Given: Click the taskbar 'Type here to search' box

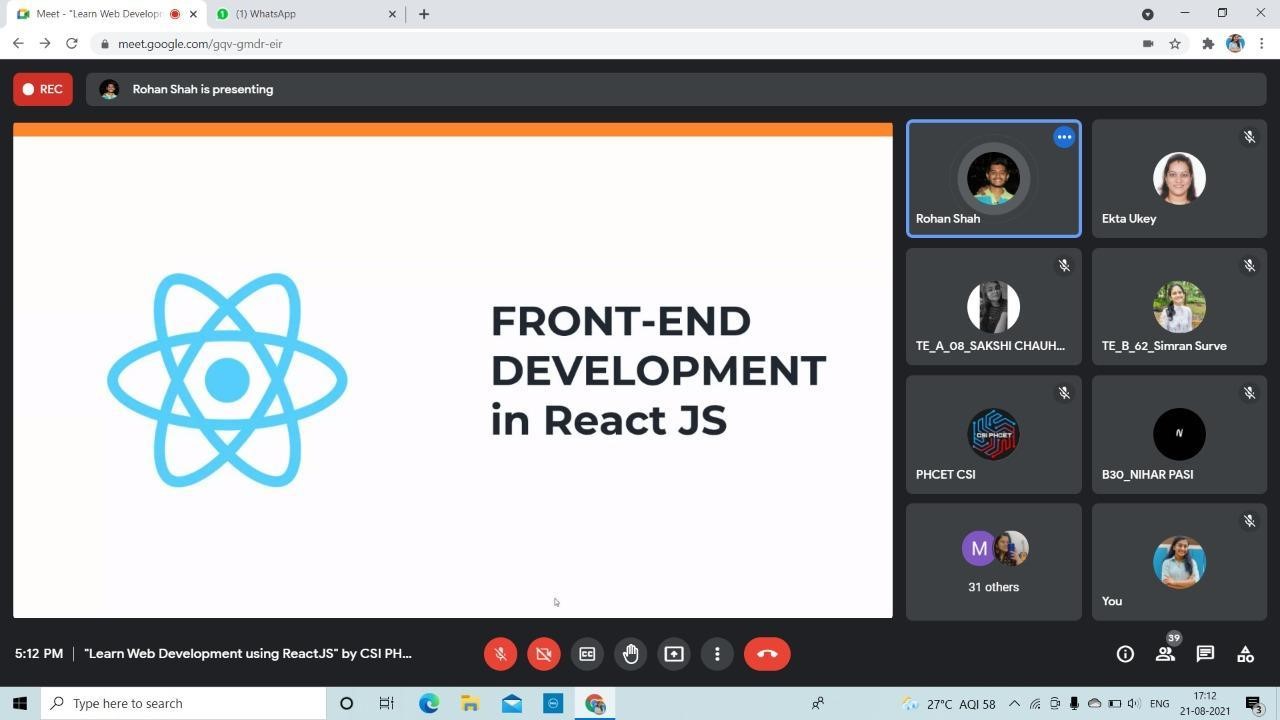Looking at the screenshot, I should pyautogui.click(x=184, y=704).
